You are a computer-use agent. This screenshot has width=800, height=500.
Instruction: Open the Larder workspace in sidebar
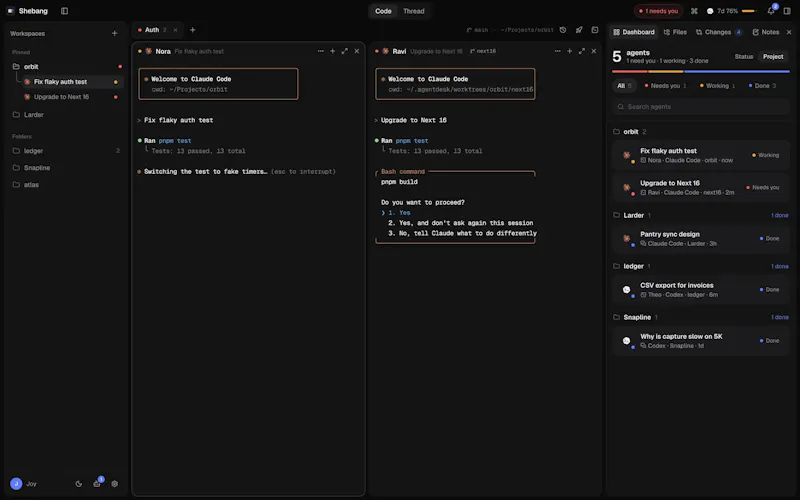pos(66,115)
